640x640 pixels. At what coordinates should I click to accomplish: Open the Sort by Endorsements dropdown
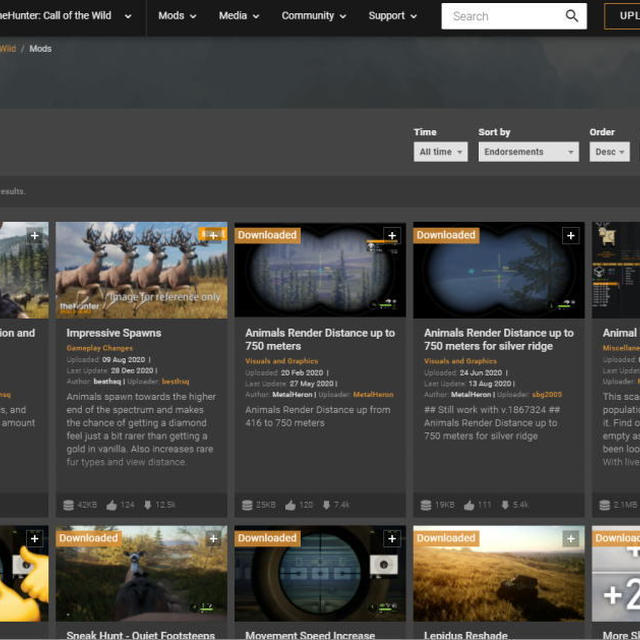click(x=529, y=152)
